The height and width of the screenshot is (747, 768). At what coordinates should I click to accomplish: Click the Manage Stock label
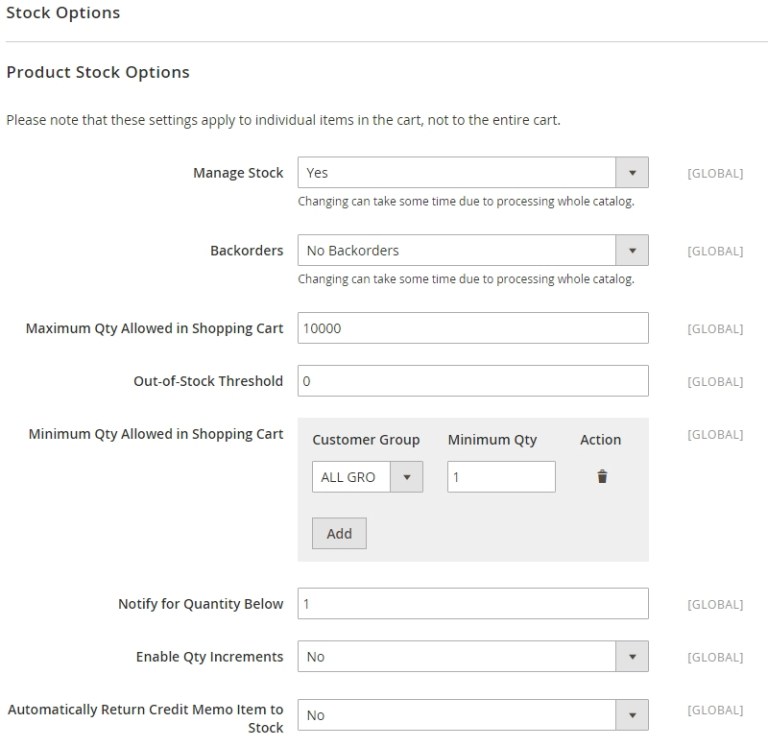(238, 173)
